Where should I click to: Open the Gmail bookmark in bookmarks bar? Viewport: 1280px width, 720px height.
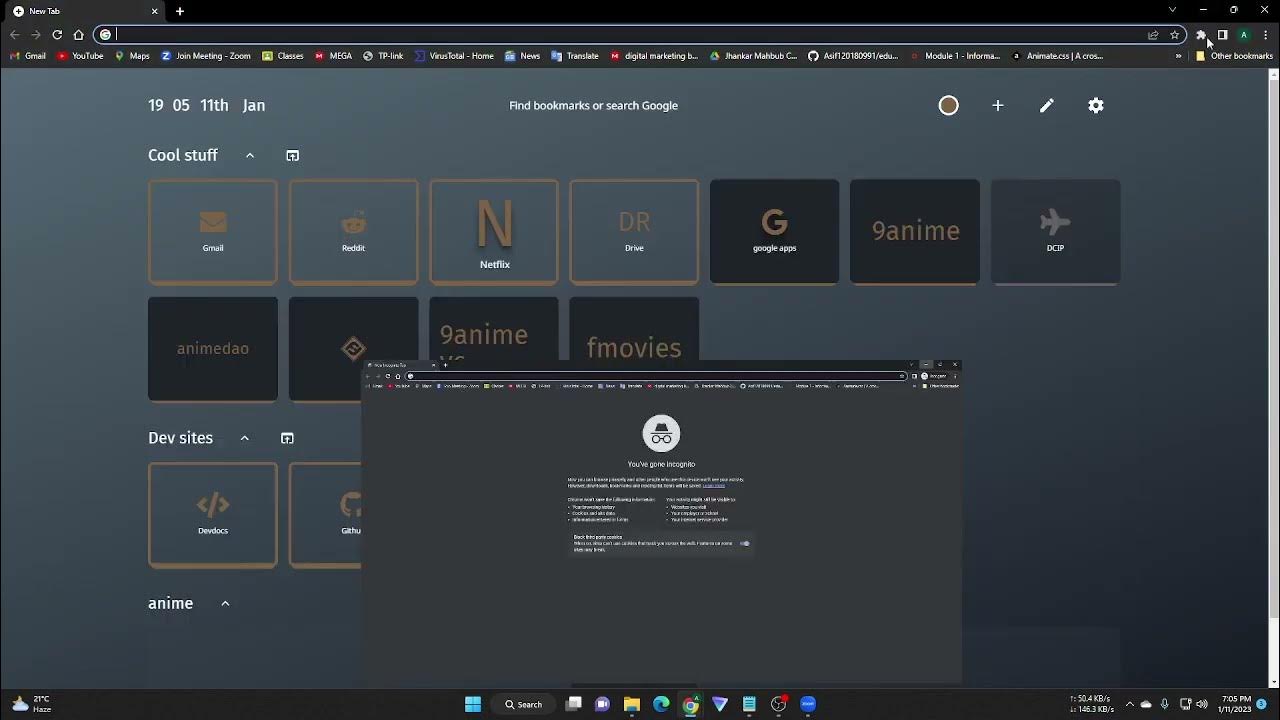click(x=28, y=56)
